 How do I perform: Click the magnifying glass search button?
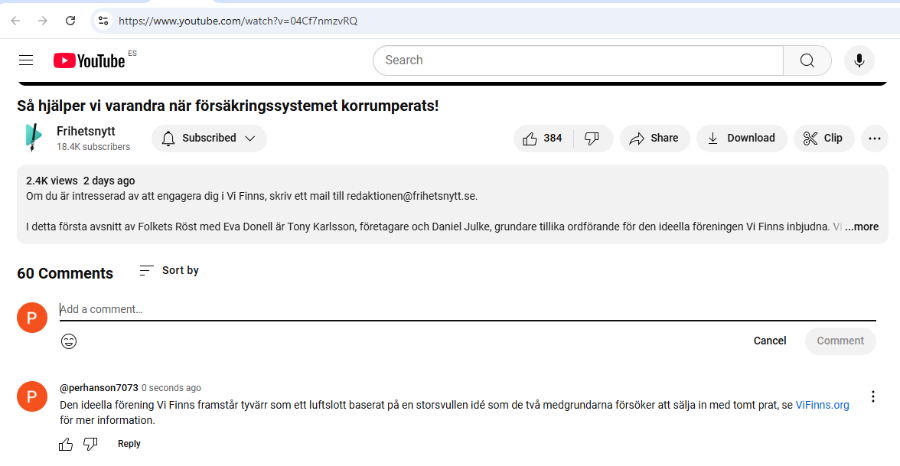(x=806, y=60)
